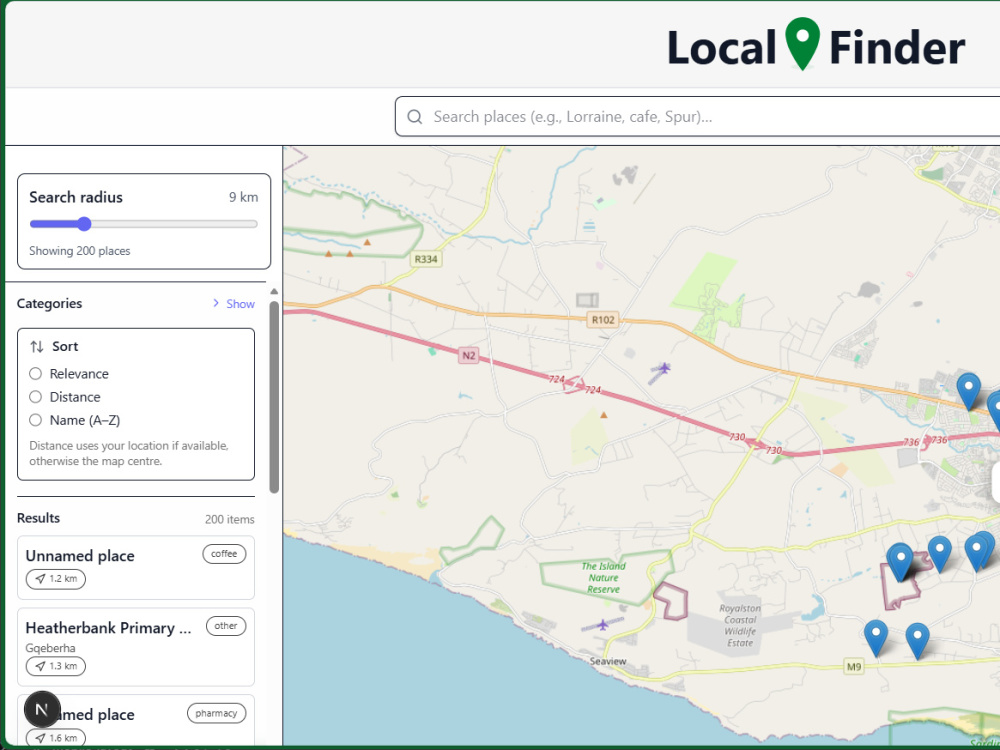The height and width of the screenshot is (750, 1000).
Task: Click the 9 km radius value
Action: (x=244, y=197)
